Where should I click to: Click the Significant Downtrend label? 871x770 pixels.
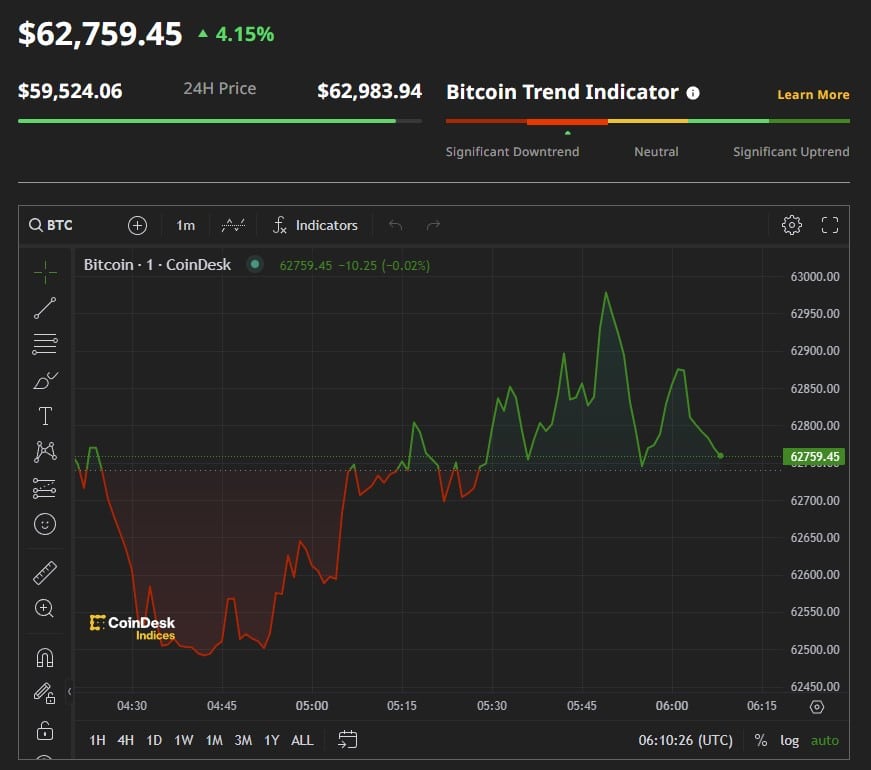[x=512, y=152]
